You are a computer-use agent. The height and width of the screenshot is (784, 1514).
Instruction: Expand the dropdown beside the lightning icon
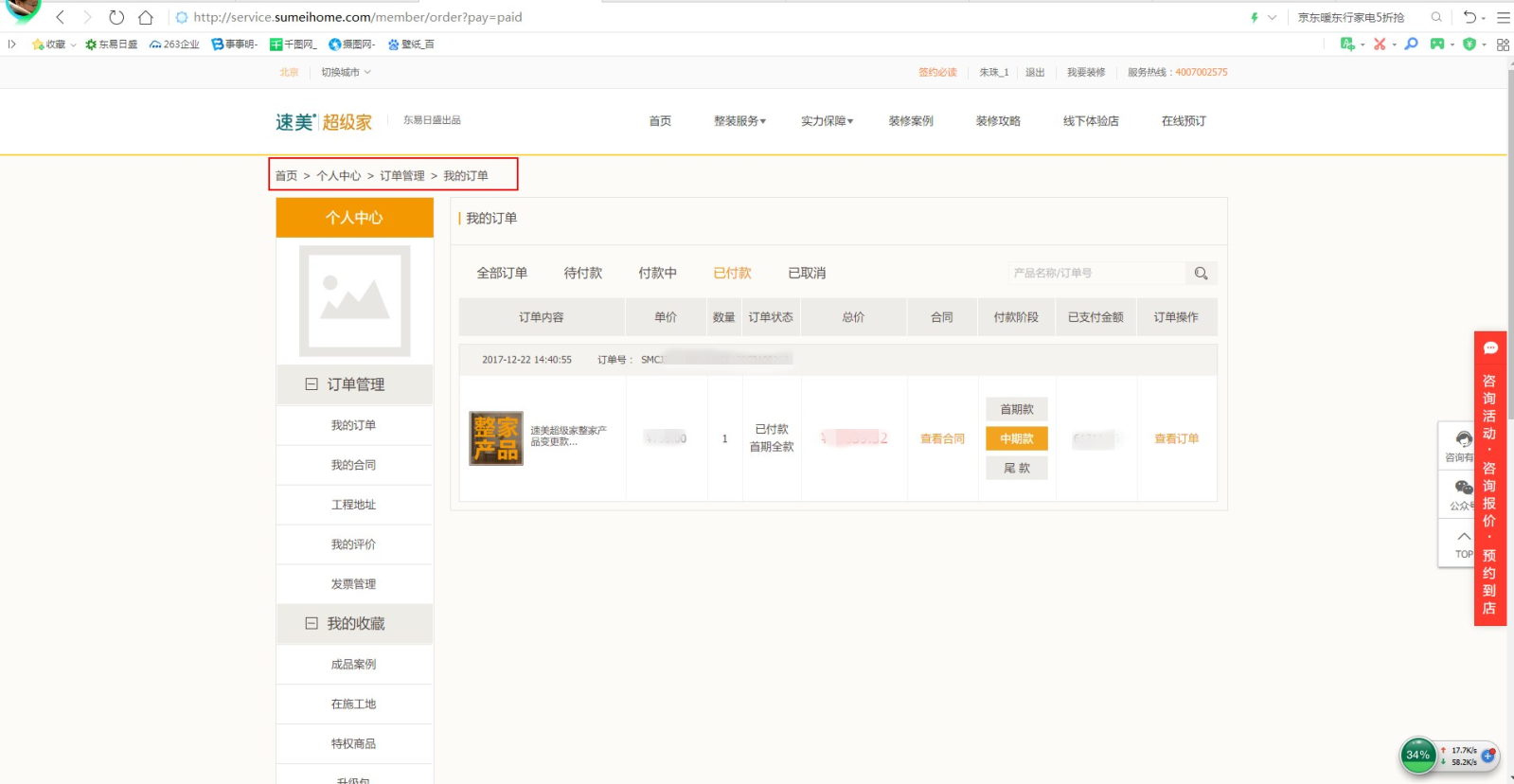click(x=1272, y=17)
